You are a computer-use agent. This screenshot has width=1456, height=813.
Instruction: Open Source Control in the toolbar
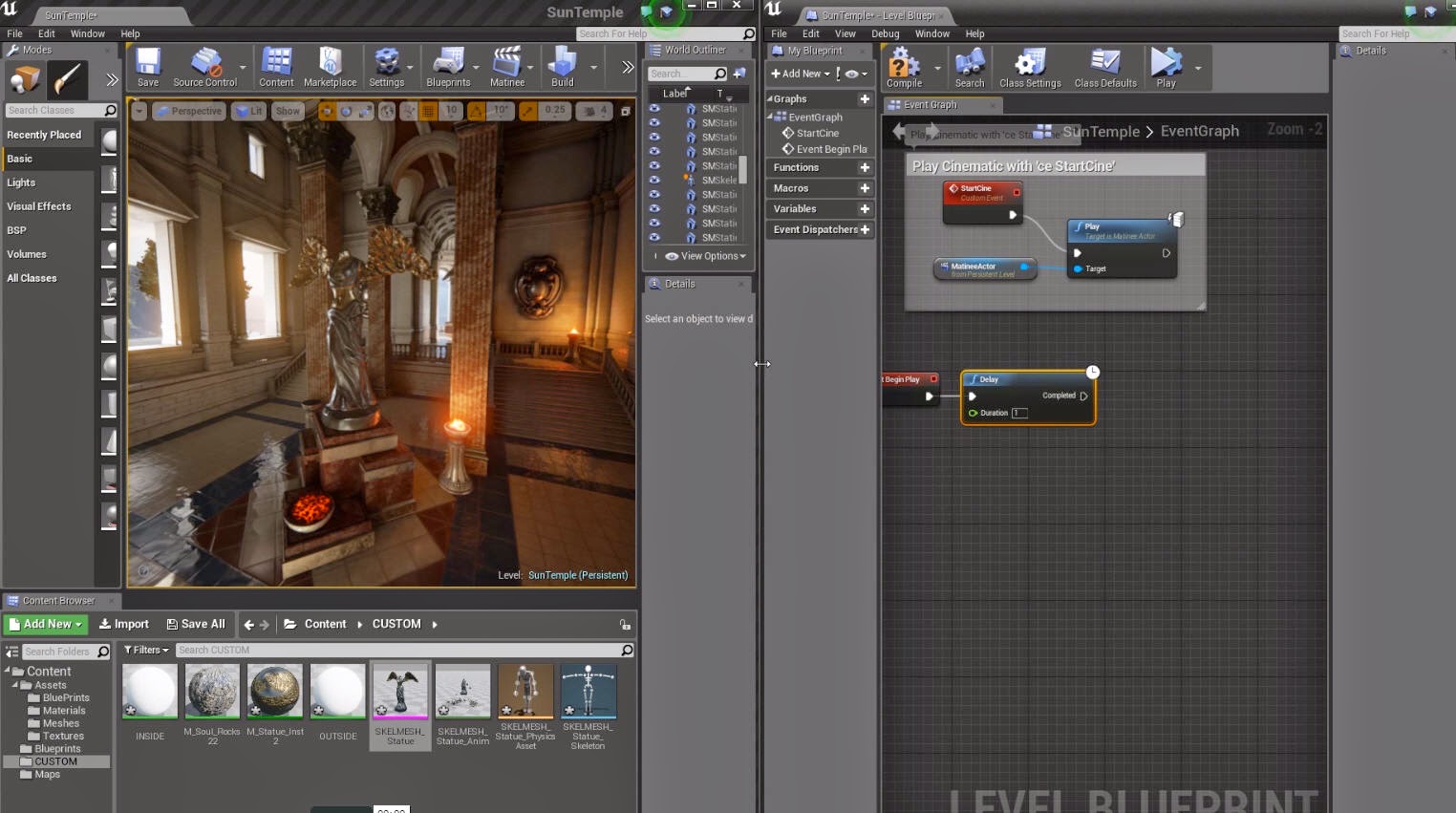[x=204, y=67]
